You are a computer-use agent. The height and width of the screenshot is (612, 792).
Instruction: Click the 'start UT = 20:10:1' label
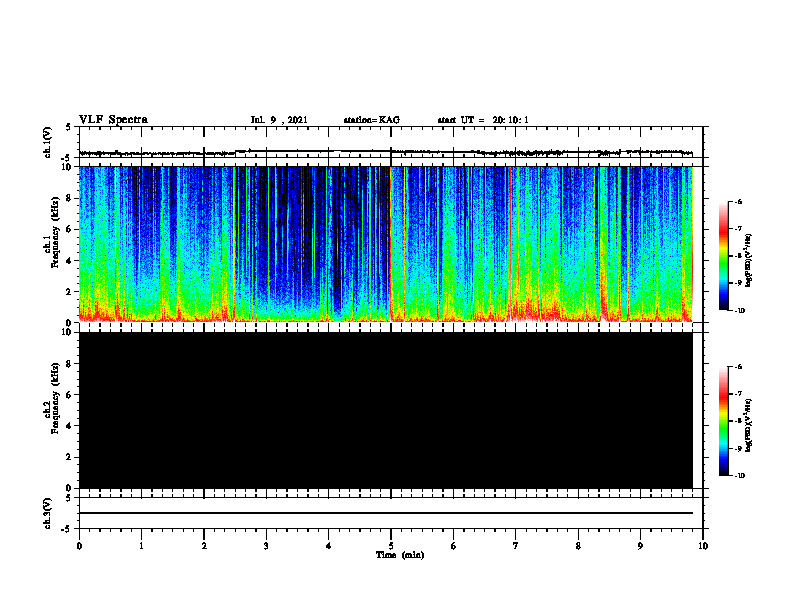click(x=483, y=120)
